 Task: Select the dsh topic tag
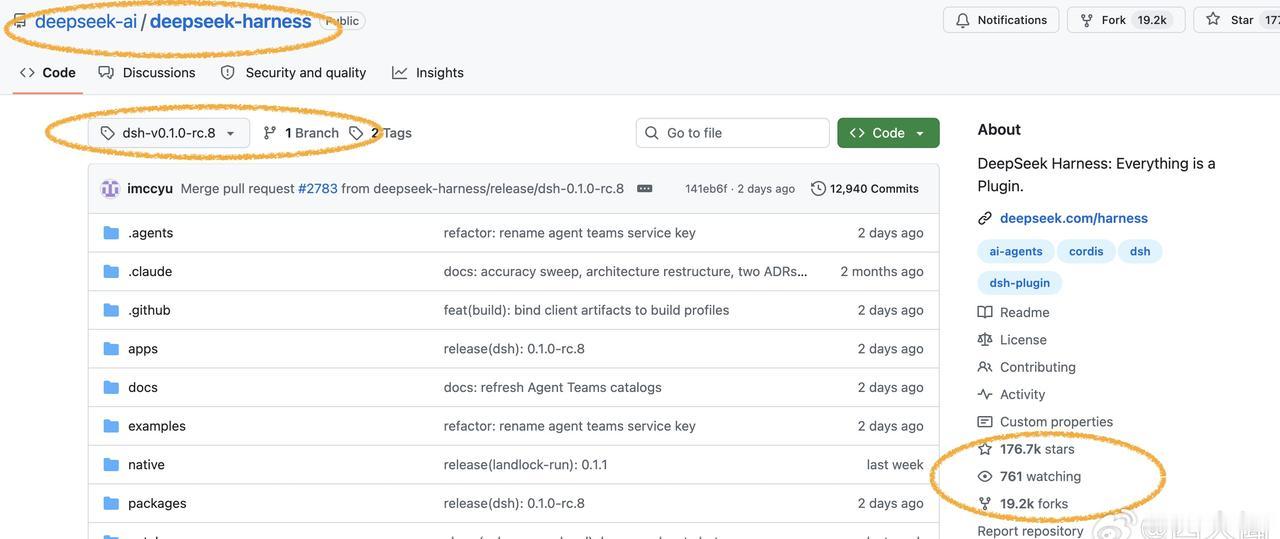pyautogui.click(x=1140, y=251)
